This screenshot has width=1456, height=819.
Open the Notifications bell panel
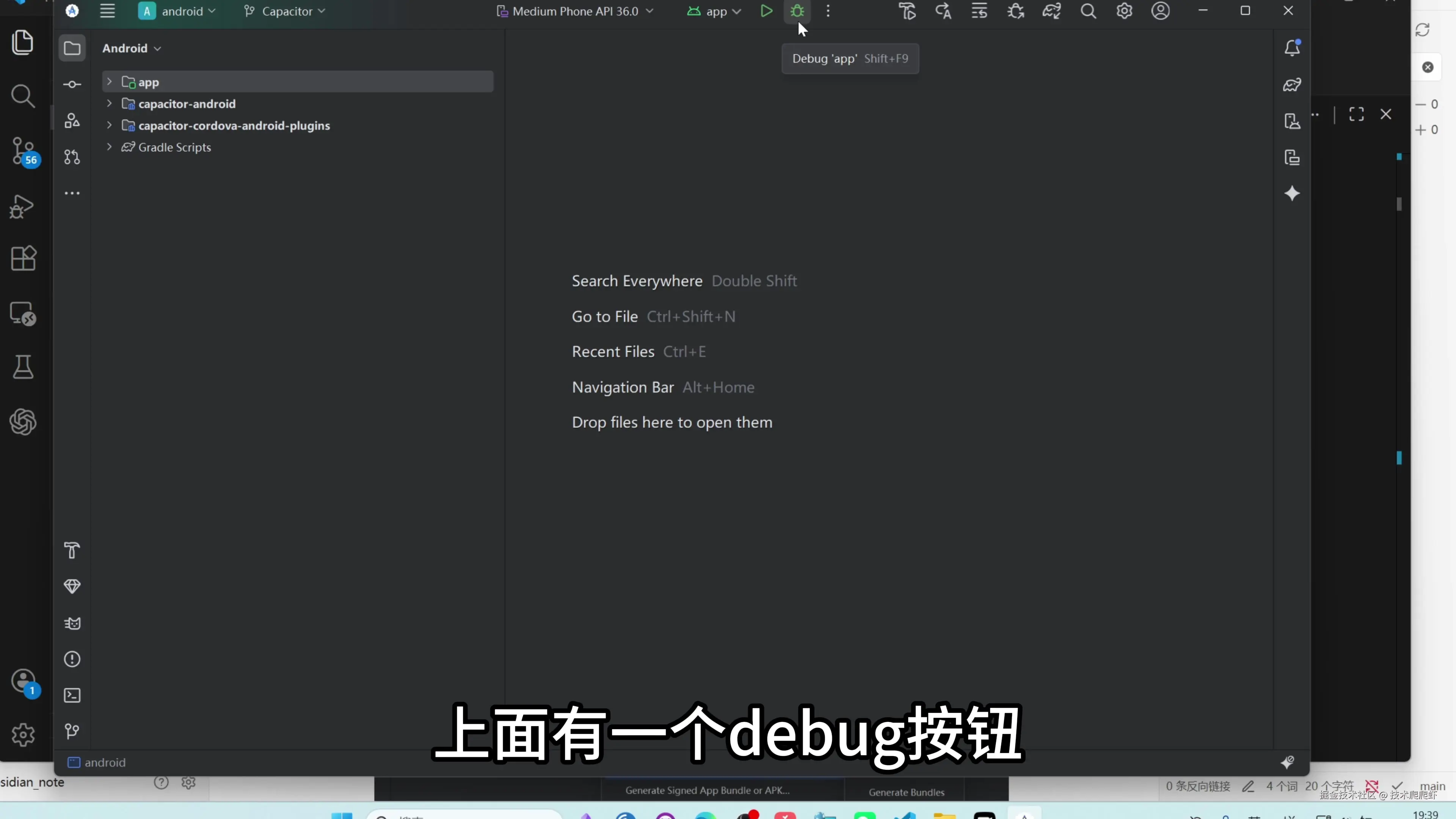1292,48
